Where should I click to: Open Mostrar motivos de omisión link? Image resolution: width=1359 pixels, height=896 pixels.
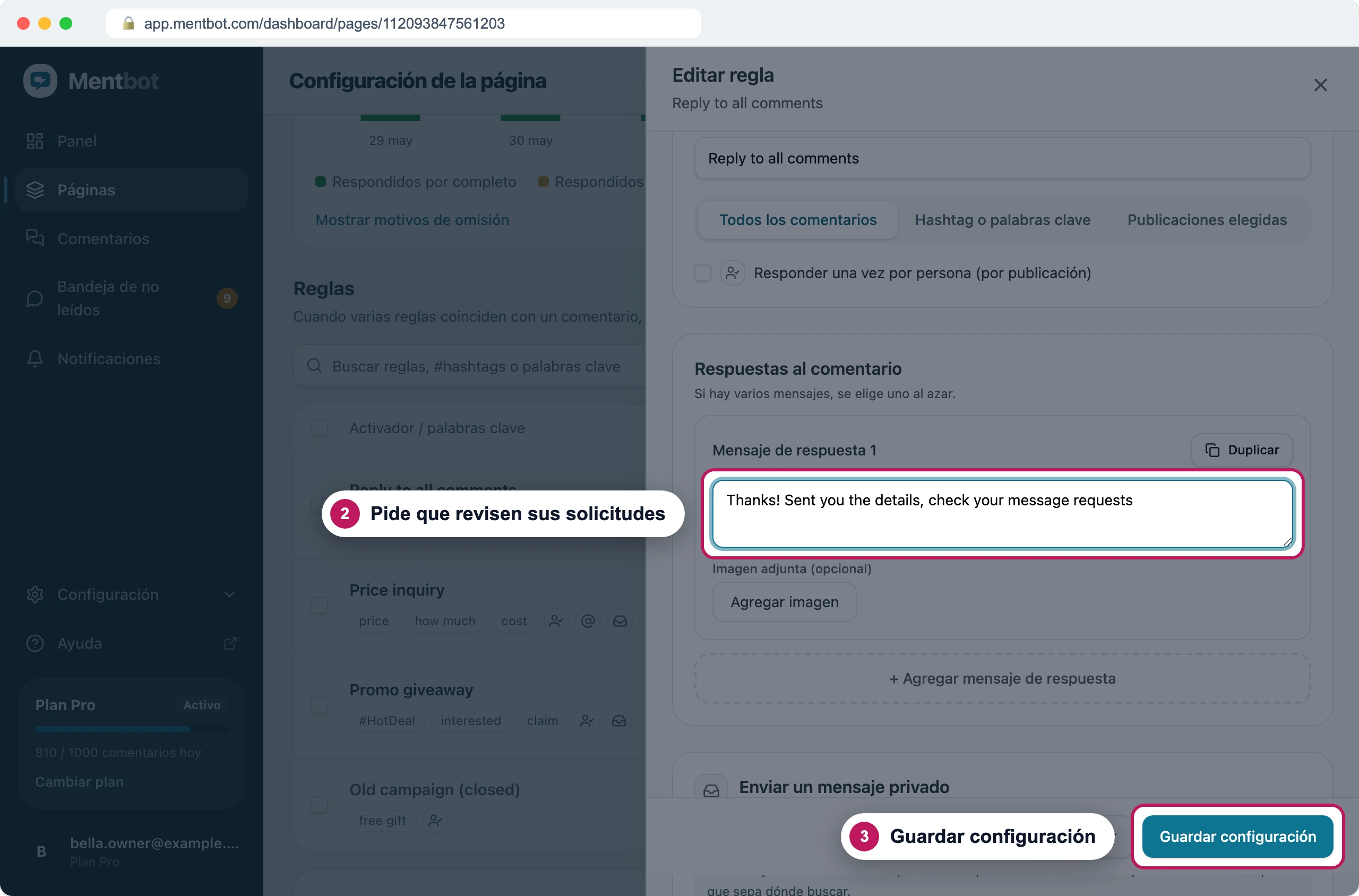tap(412, 220)
